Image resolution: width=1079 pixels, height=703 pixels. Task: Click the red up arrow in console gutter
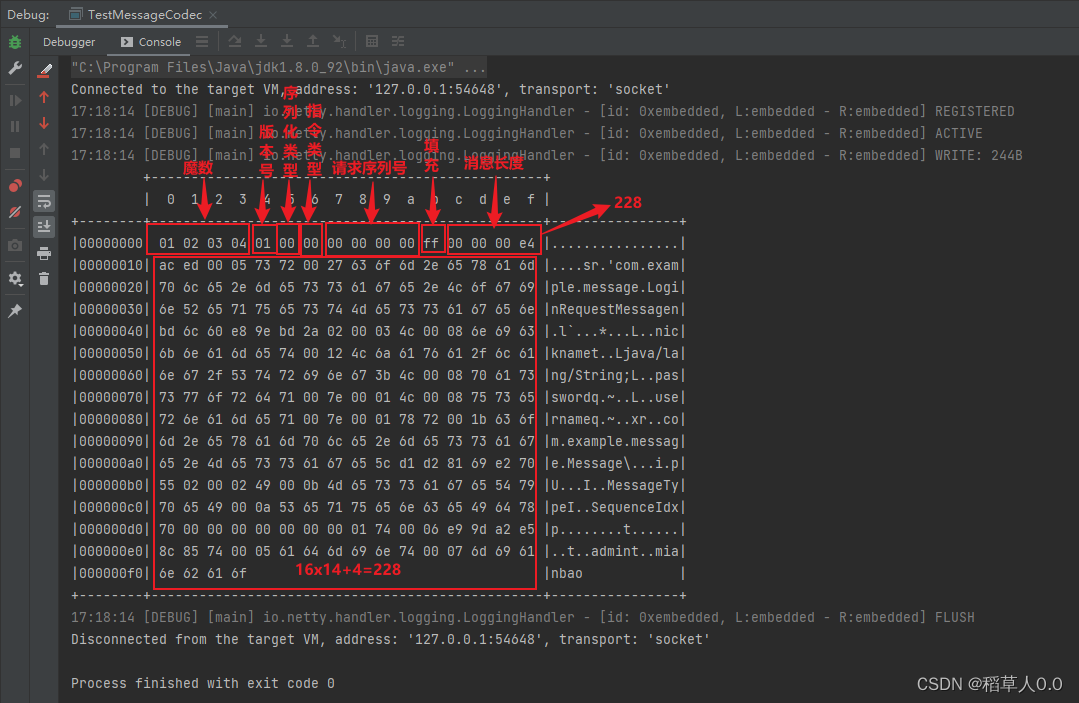(x=44, y=97)
